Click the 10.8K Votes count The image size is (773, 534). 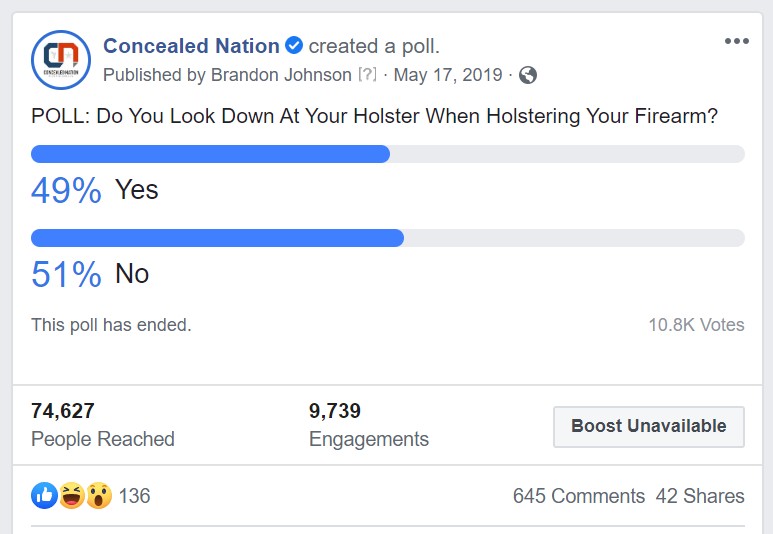(x=696, y=325)
